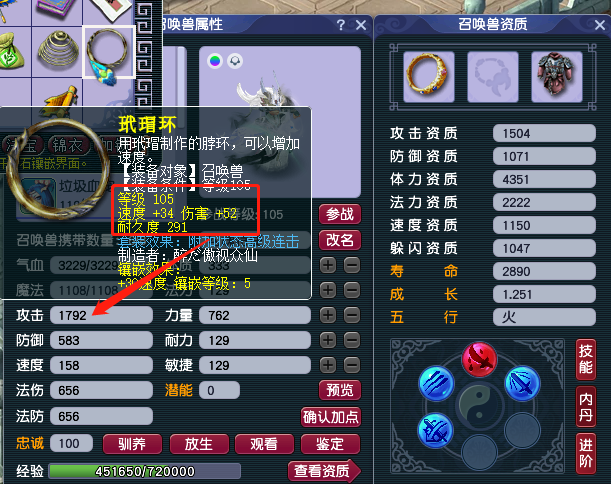Select the blue dagger skill on right
Image resolution: width=611 pixels, height=484 pixels.
coord(523,383)
